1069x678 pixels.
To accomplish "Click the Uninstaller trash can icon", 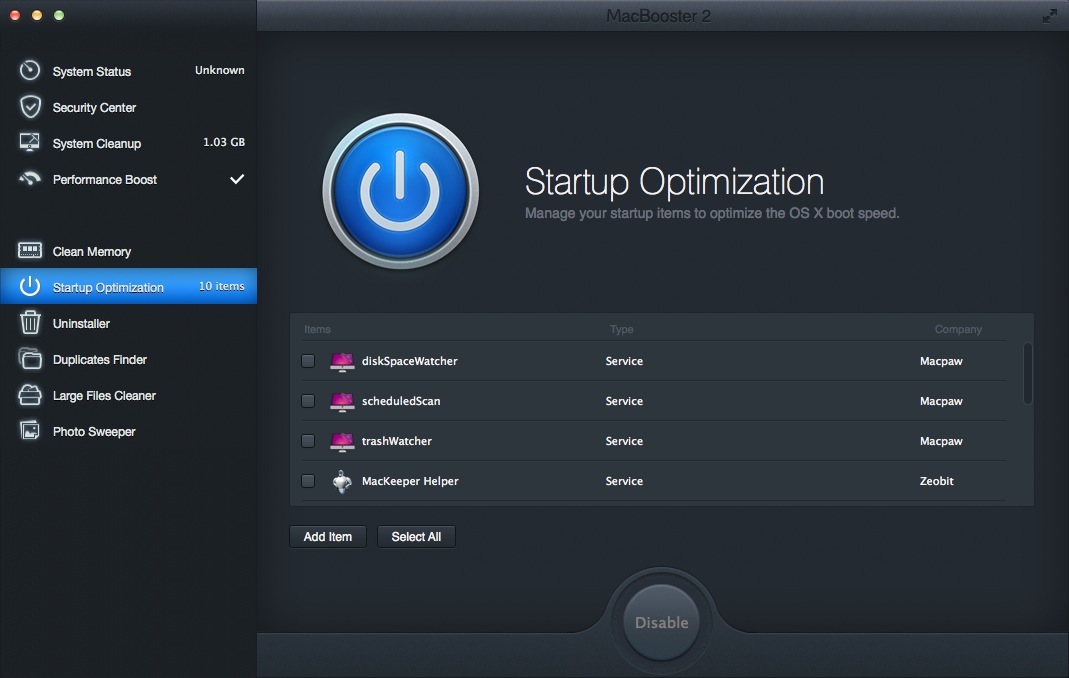I will tap(30, 323).
